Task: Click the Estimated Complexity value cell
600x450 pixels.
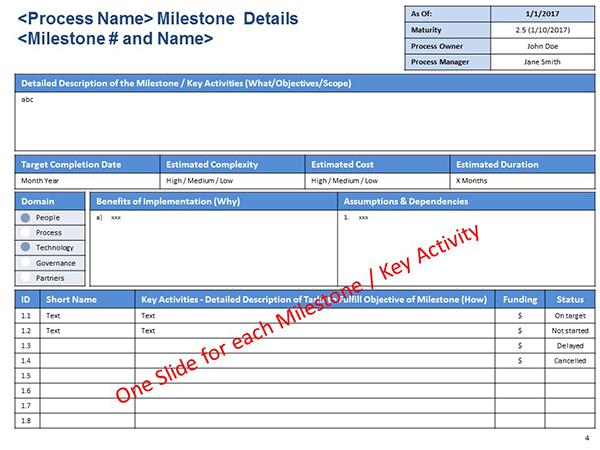Action: click(x=232, y=180)
